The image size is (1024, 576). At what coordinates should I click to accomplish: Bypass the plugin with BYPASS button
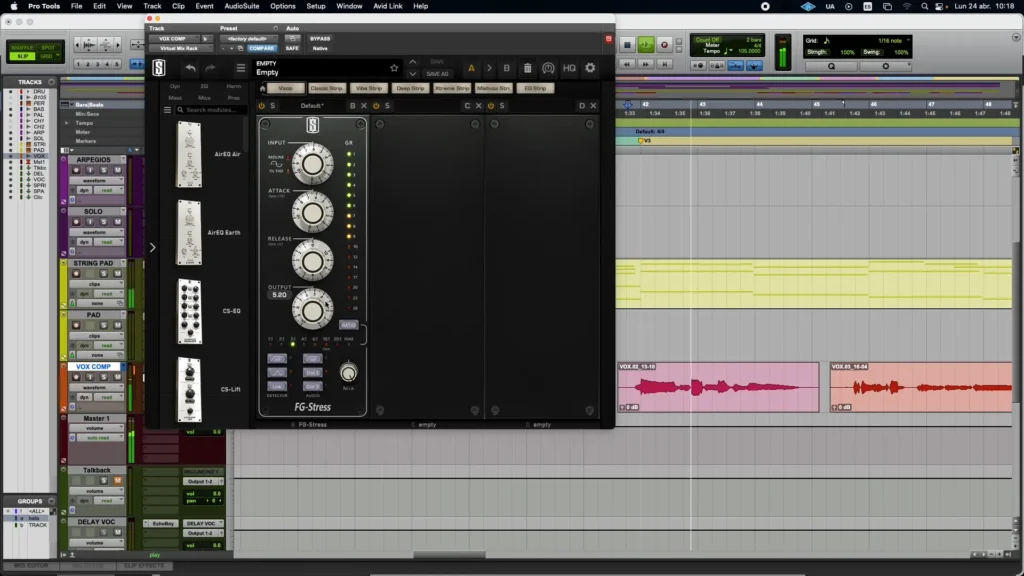pos(320,39)
